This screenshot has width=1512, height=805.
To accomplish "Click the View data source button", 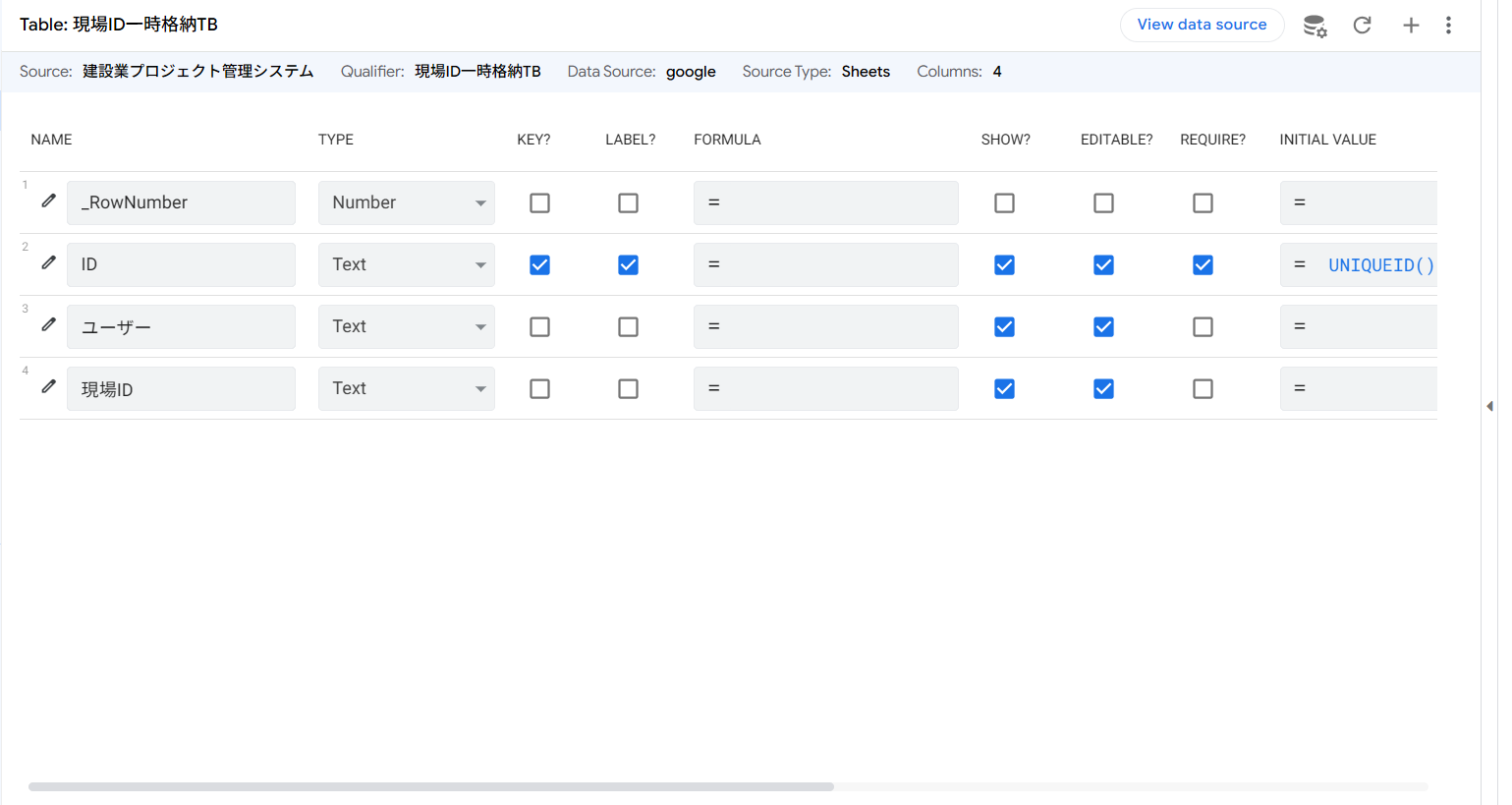I will click(x=1202, y=25).
